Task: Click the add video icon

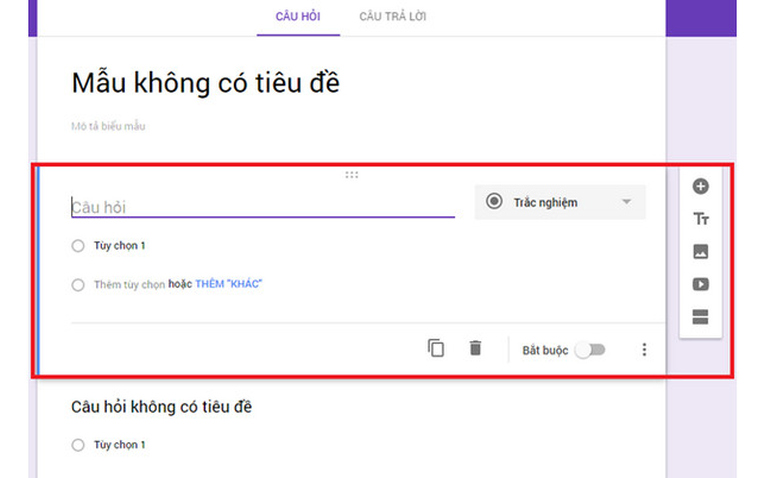Action: coord(701,284)
